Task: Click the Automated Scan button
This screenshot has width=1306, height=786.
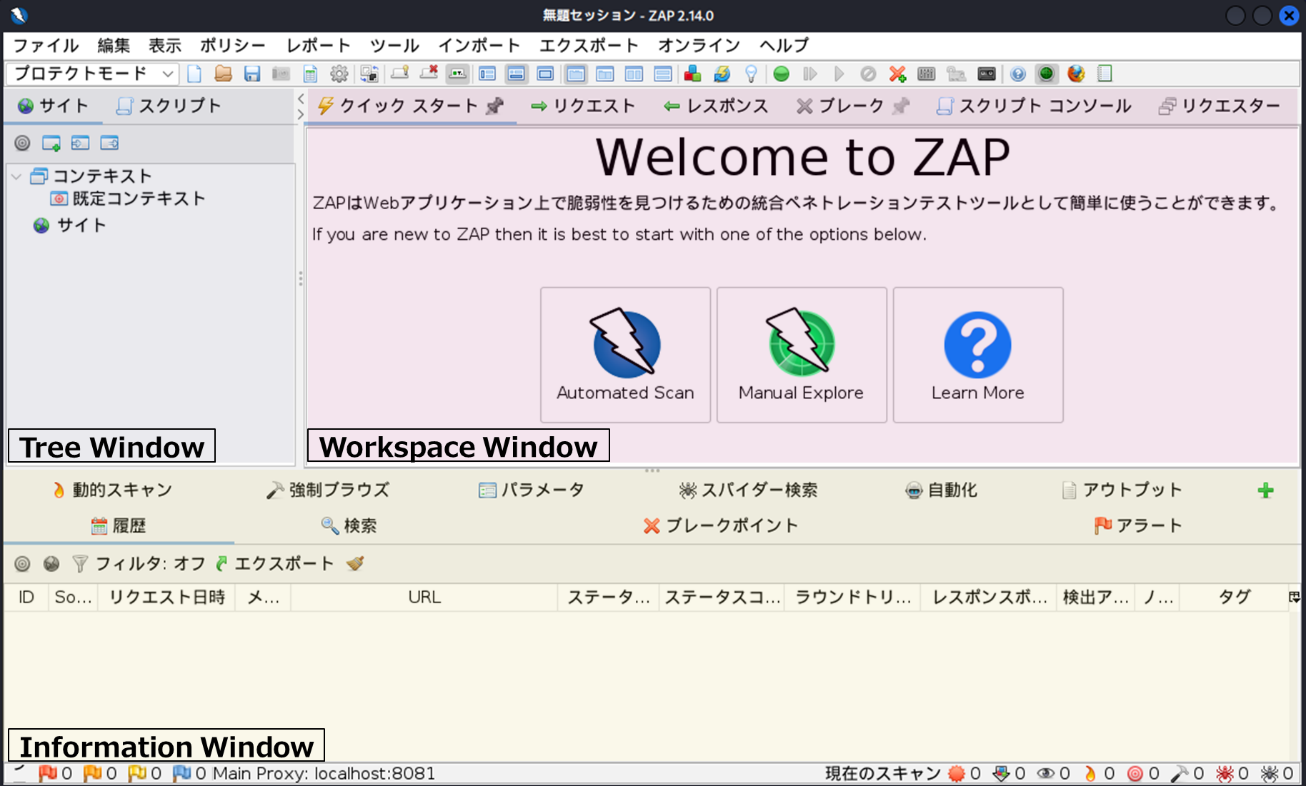Action: tap(625, 355)
